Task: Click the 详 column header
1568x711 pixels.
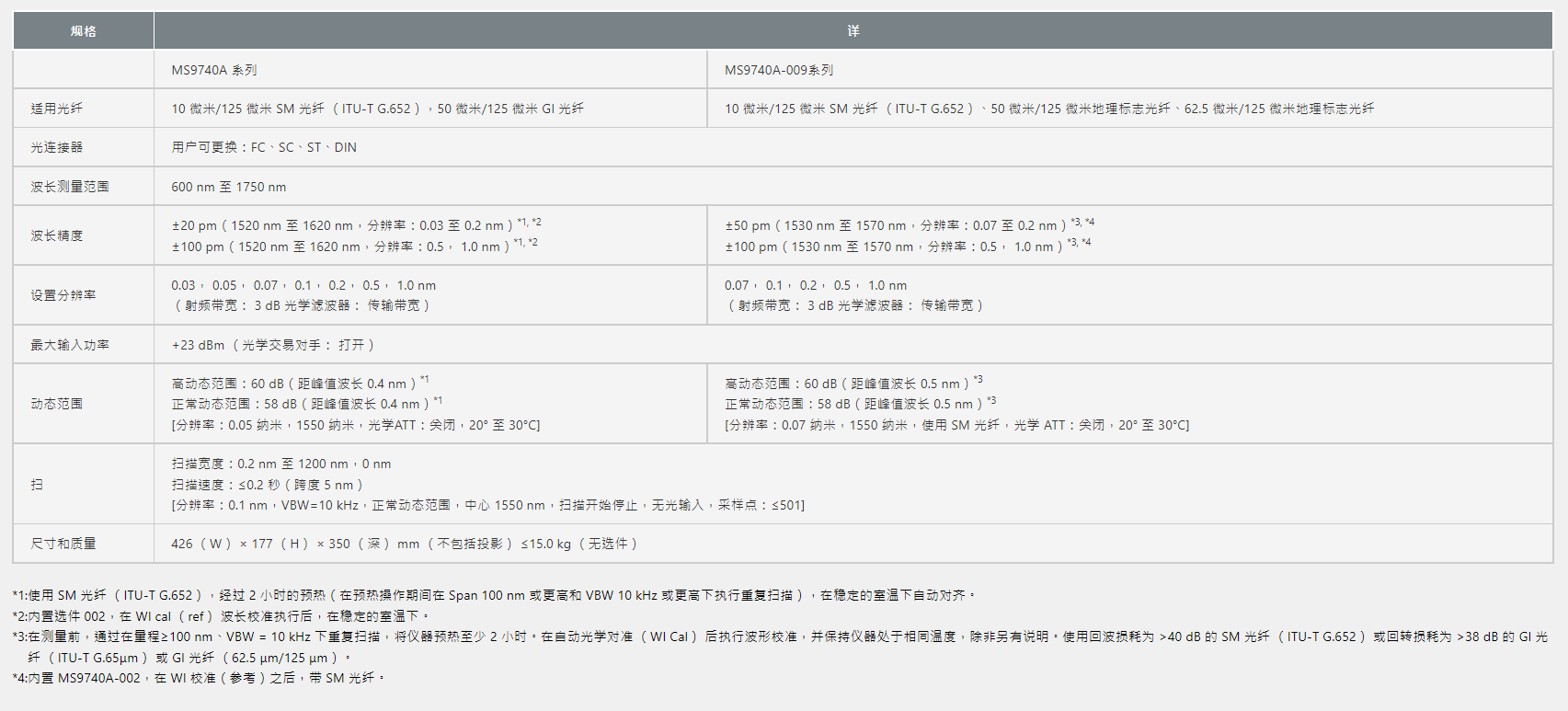Action: (x=853, y=31)
